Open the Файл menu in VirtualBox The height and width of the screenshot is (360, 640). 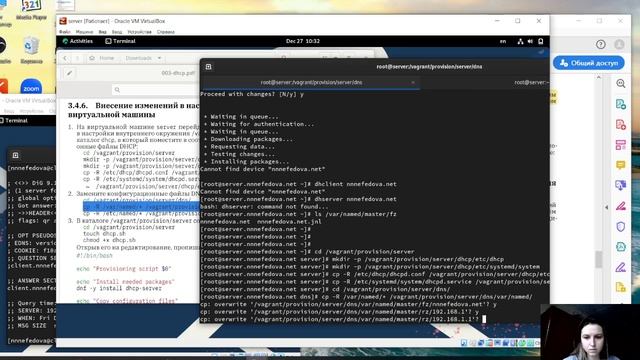(64, 32)
